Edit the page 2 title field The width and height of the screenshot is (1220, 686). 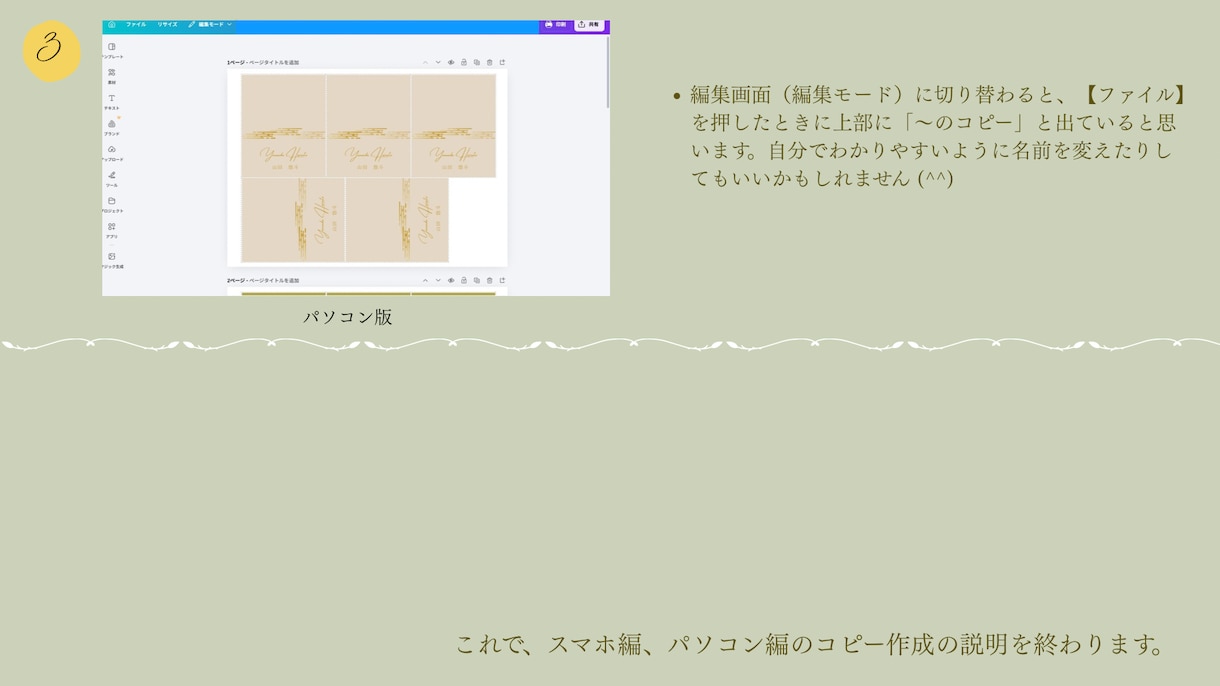tap(274, 280)
